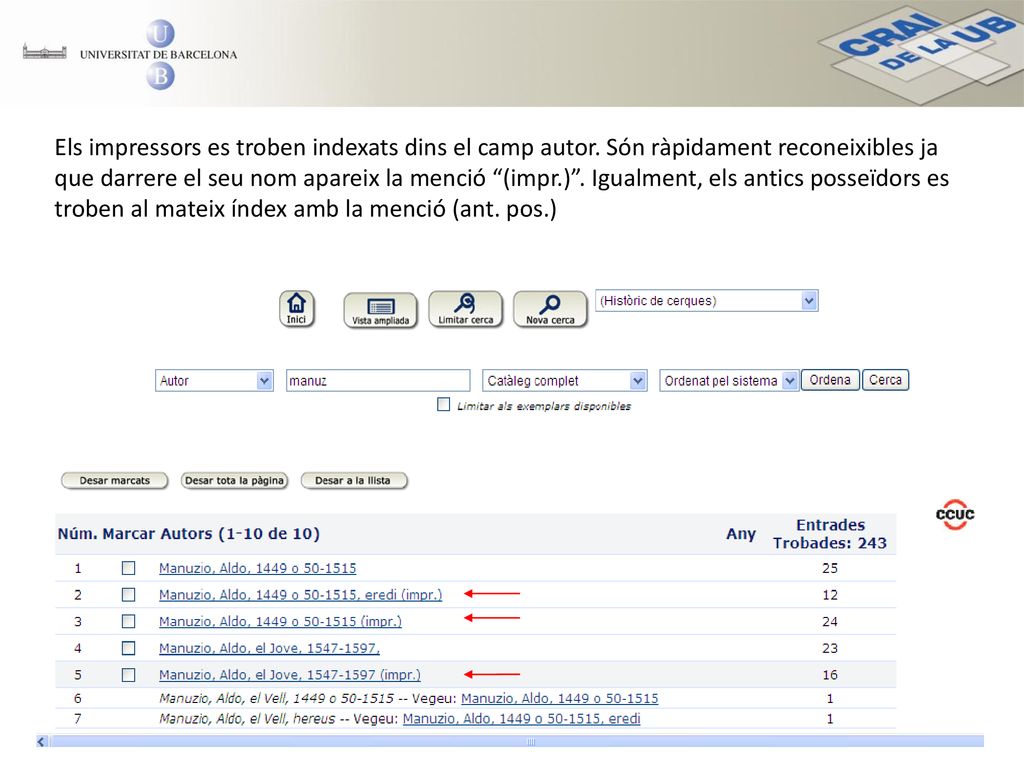The width and height of the screenshot is (1024, 768).
Task: Open the Vista ampliada view
Action: [x=380, y=310]
